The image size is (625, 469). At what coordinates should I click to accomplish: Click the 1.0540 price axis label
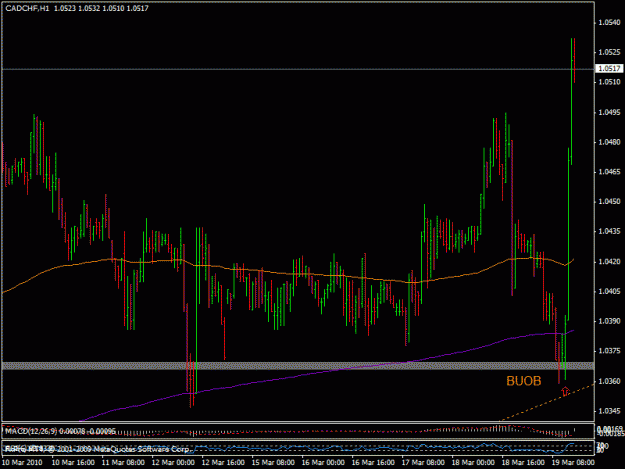(609, 23)
